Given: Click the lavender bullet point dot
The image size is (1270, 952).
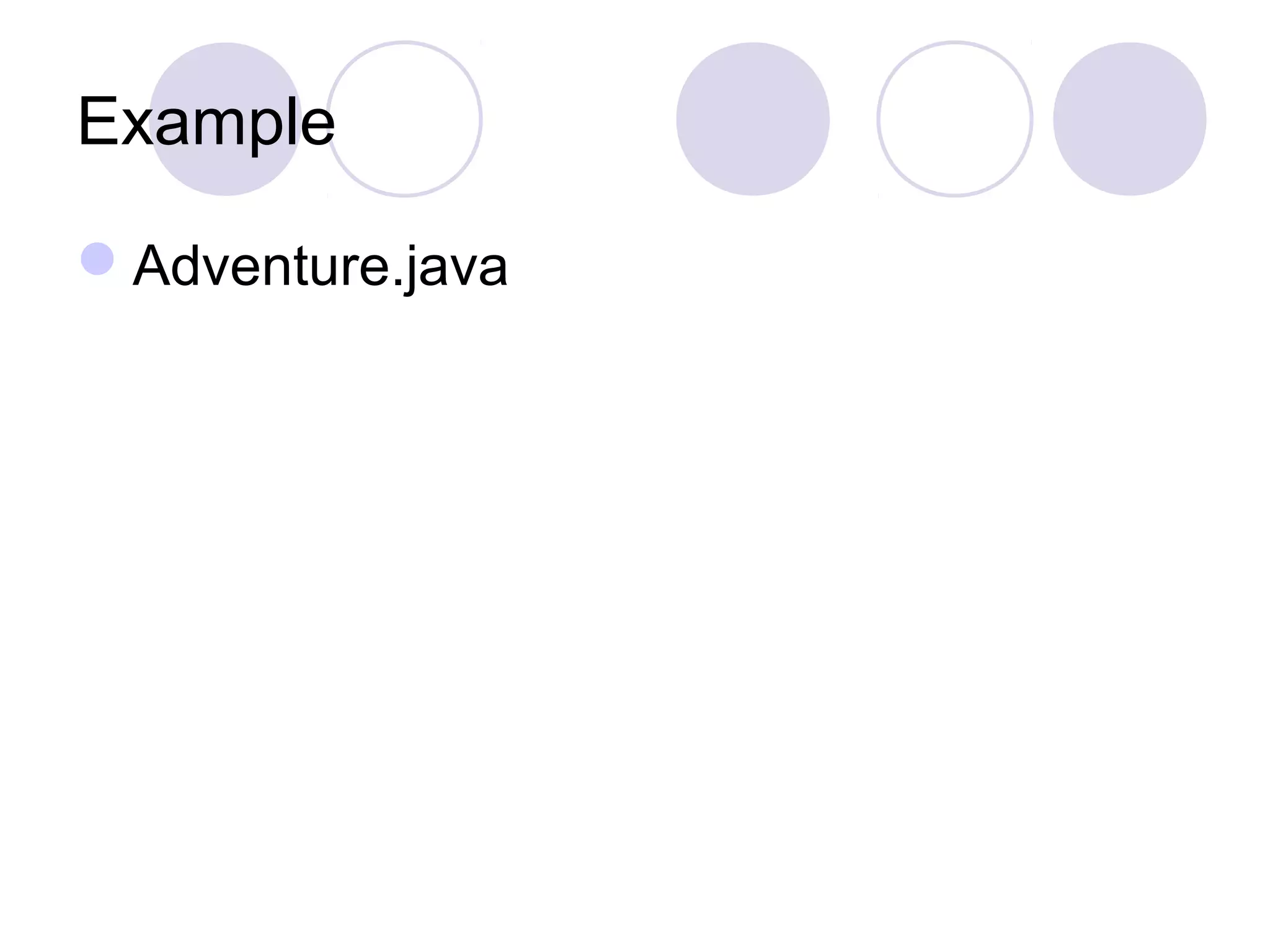Looking at the screenshot, I should (x=97, y=258).
